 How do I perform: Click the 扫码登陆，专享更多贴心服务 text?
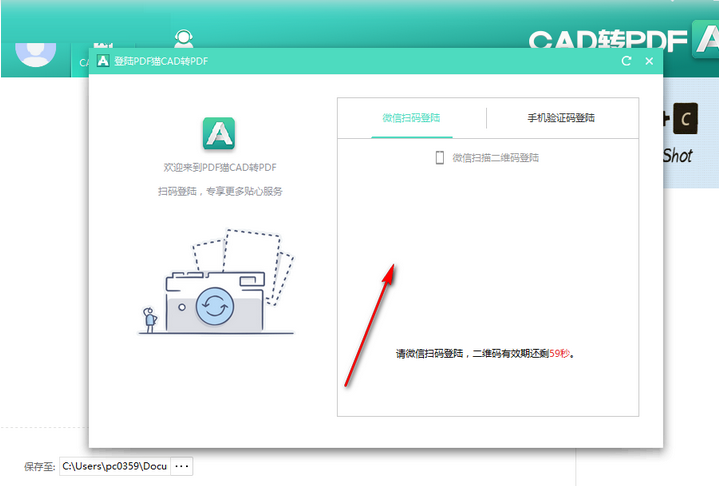pos(220,191)
